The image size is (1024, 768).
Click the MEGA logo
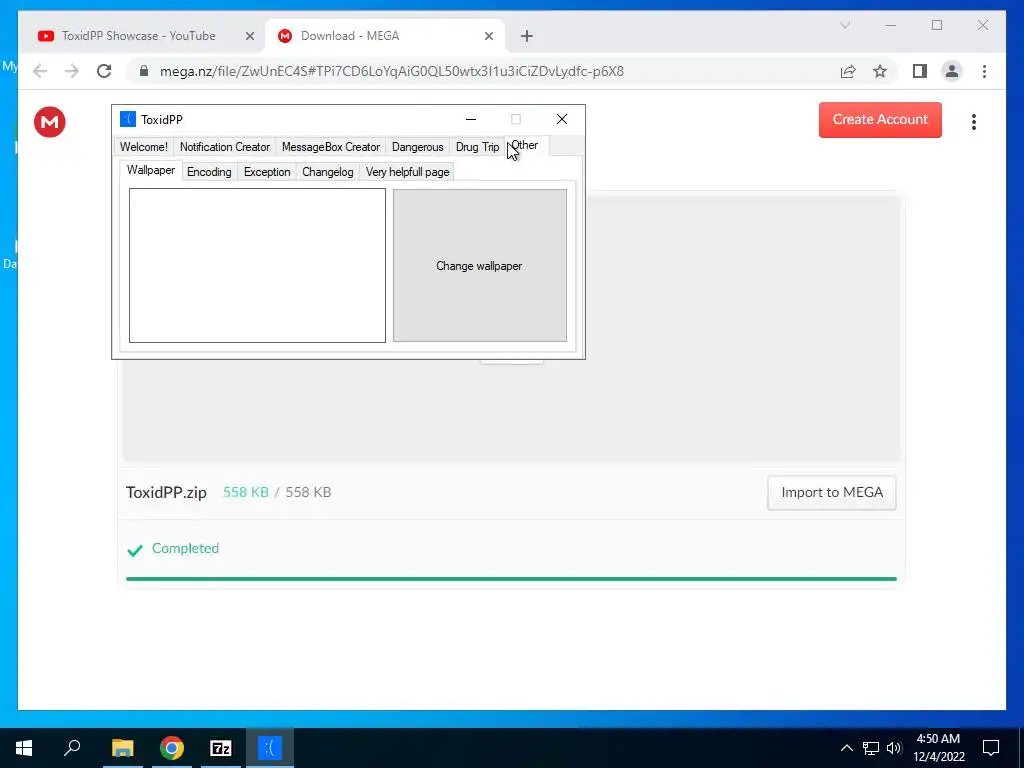[x=50, y=122]
